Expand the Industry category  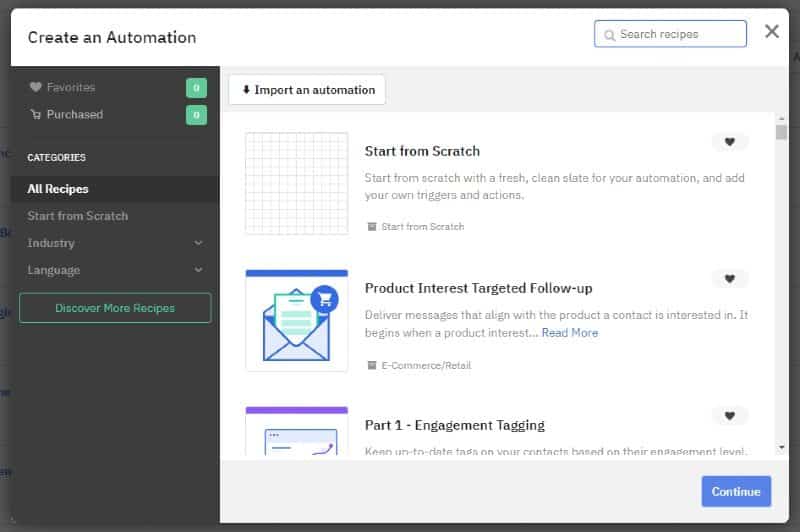click(x=115, y=243)
